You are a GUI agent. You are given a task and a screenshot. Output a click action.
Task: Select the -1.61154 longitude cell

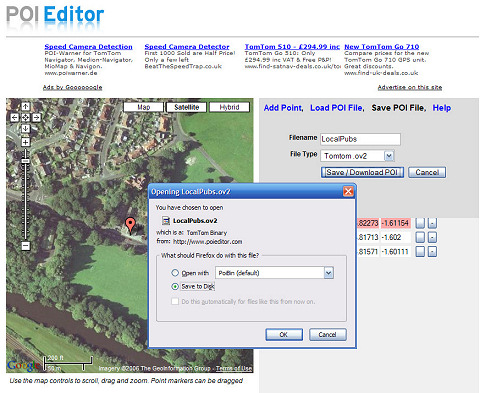pos(395,223)
